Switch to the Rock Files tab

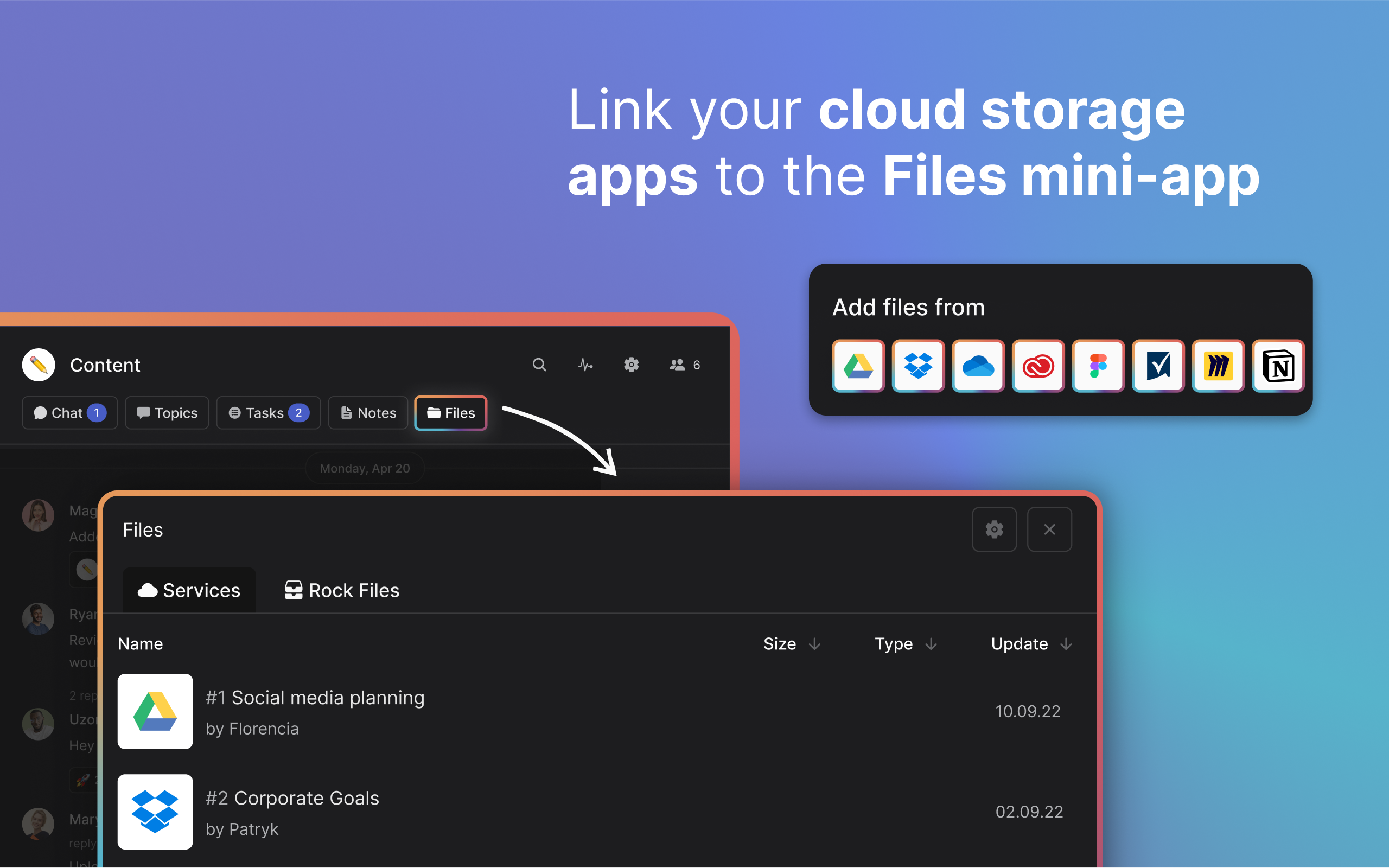pos(342,590)
